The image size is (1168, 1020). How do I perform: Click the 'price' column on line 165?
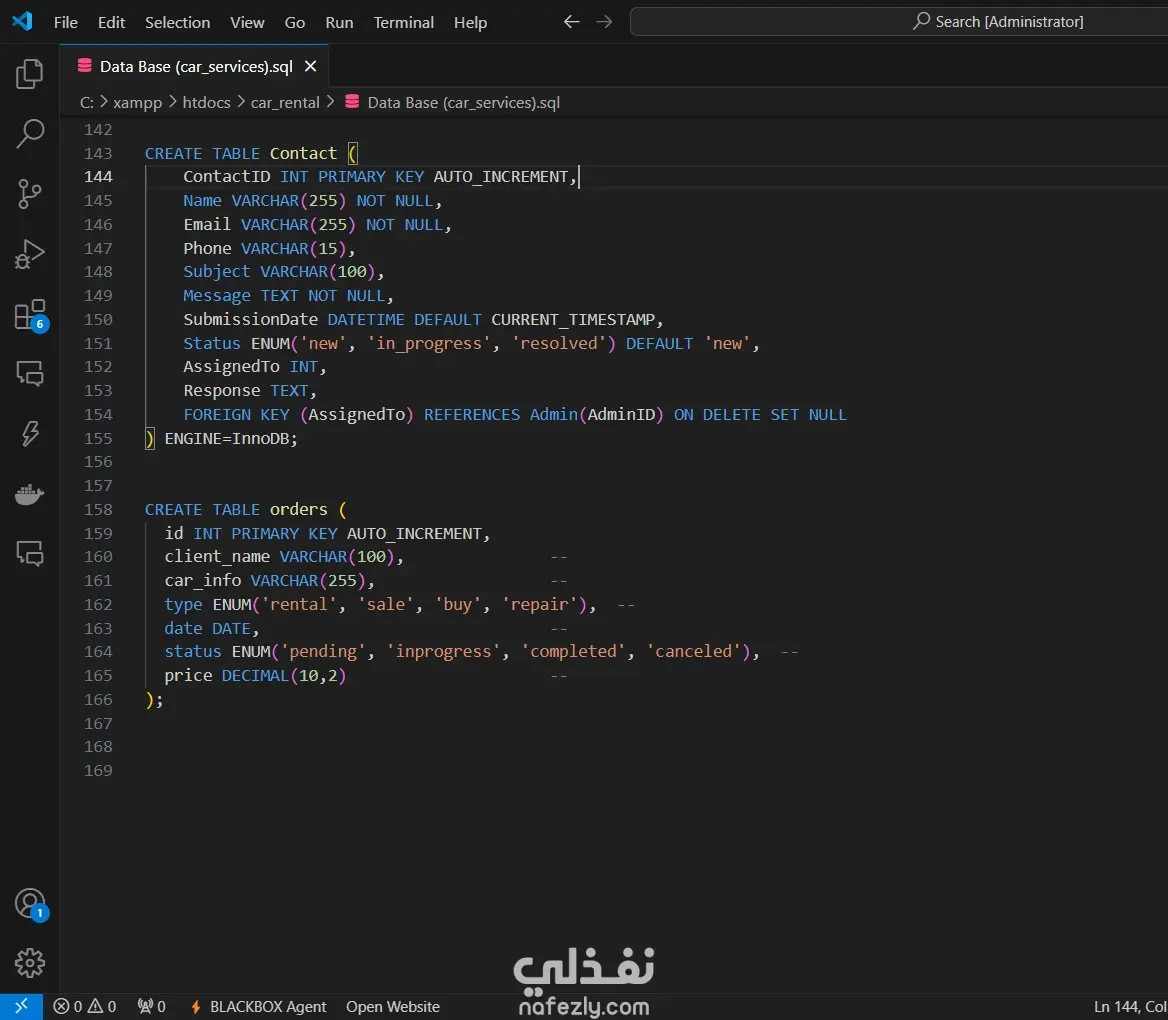tap(188, 675)
